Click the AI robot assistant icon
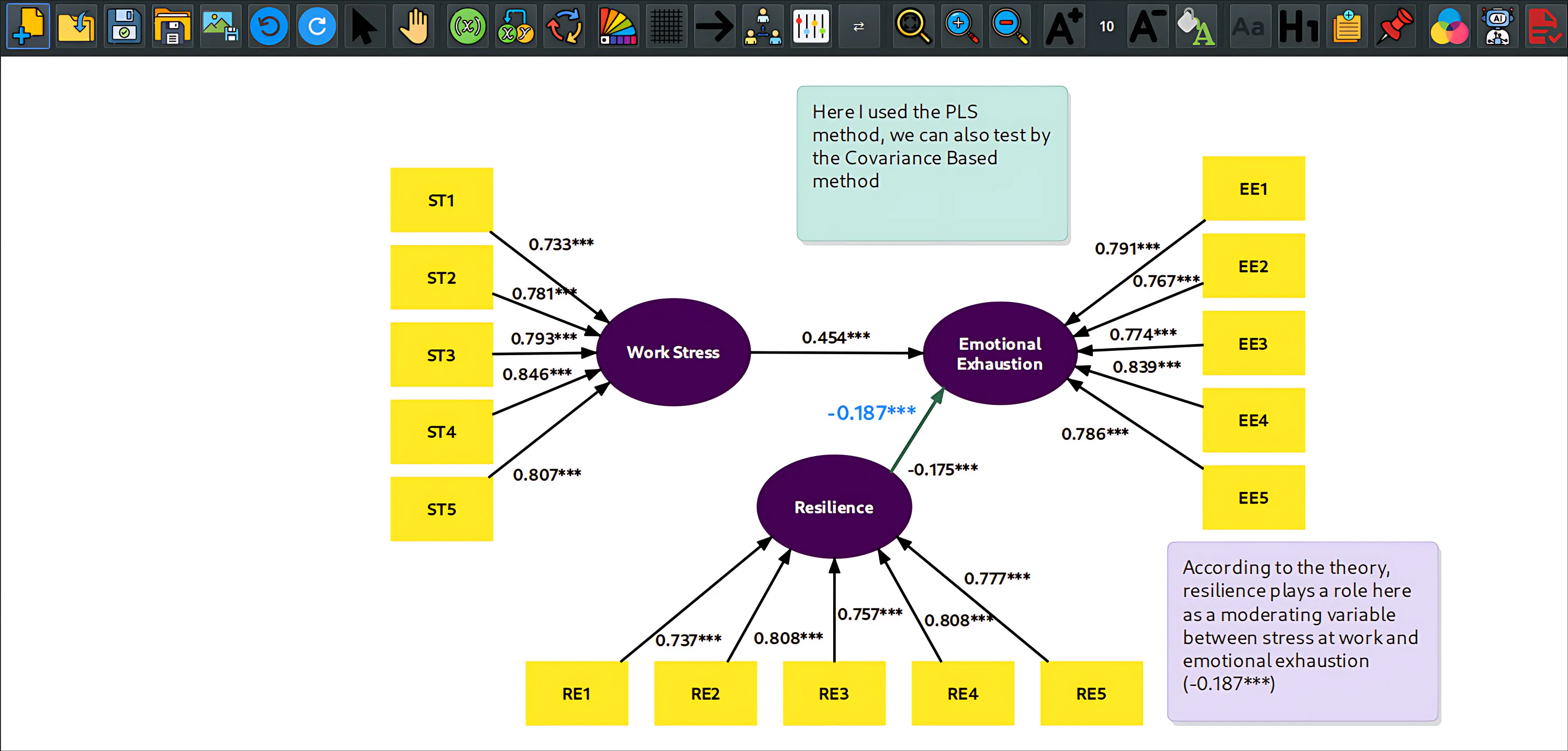The height and width of the screenshot is (751, 1568). pos(1497,26)
